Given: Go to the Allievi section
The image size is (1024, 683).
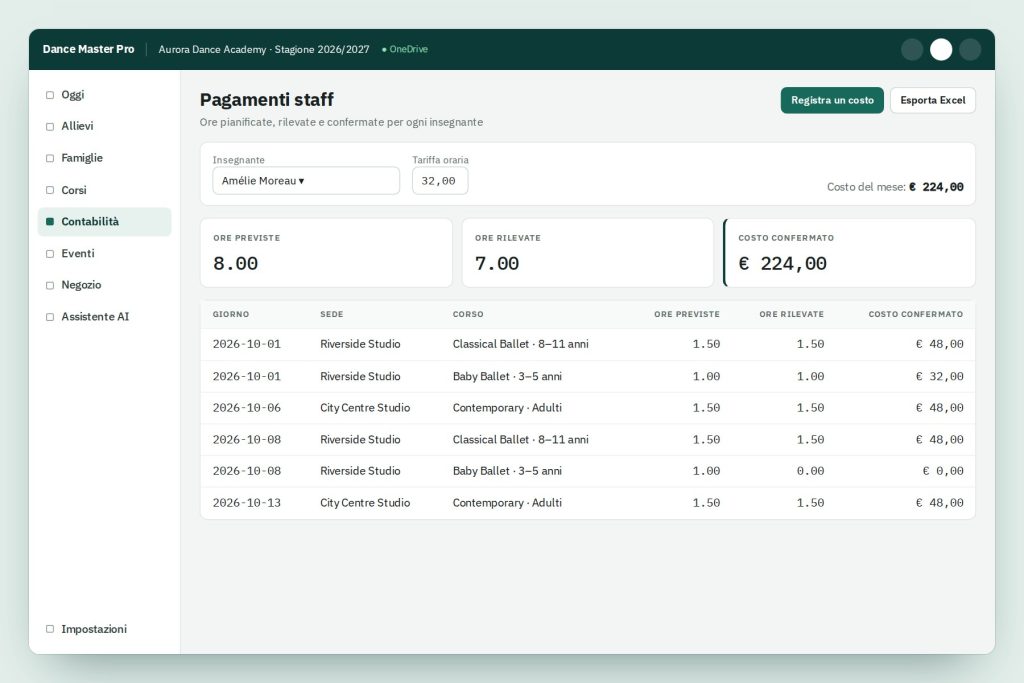Looking at the screenshot, I should point(104,126).
